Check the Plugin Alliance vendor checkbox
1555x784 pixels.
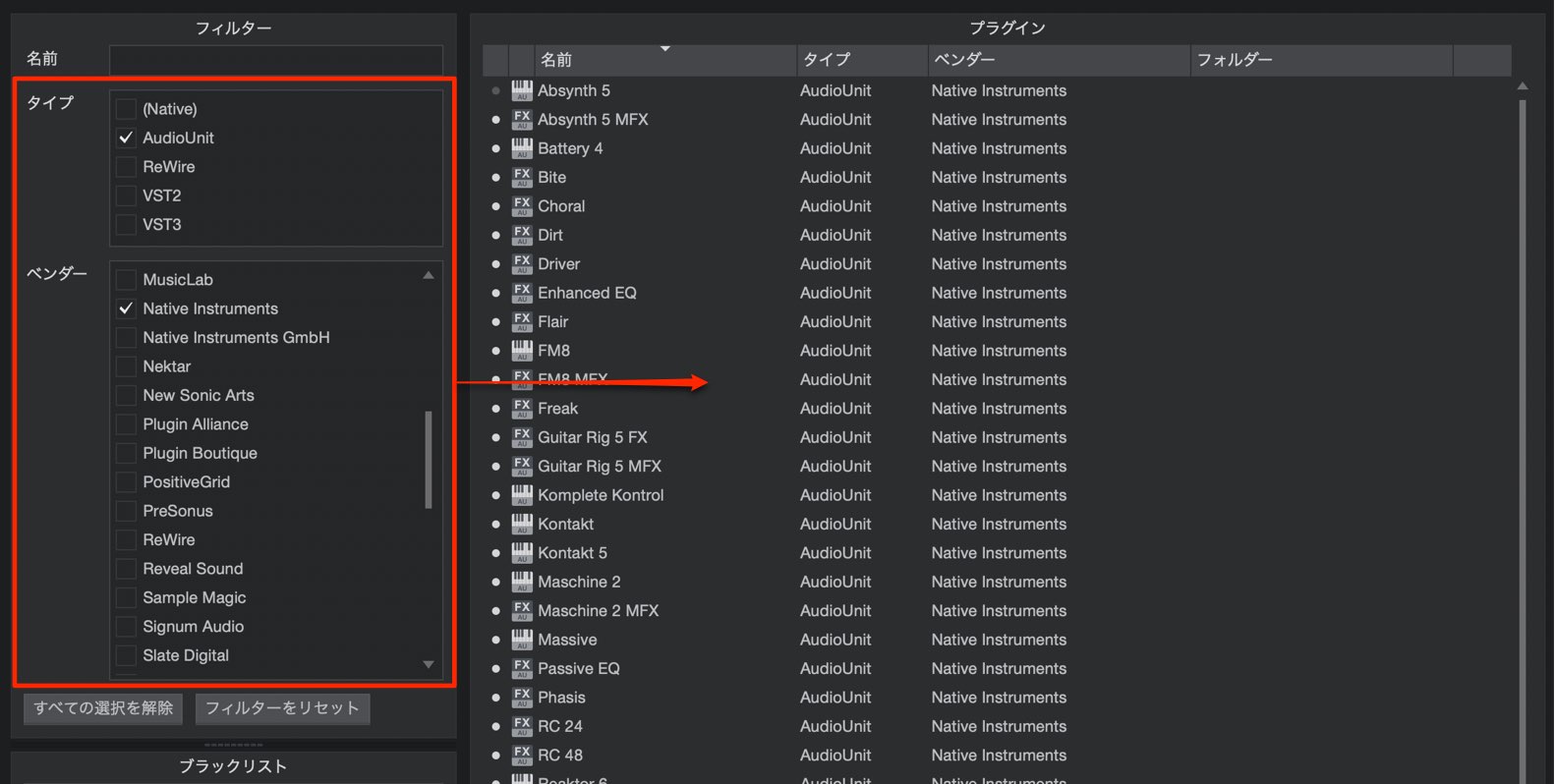click(126, 424)
